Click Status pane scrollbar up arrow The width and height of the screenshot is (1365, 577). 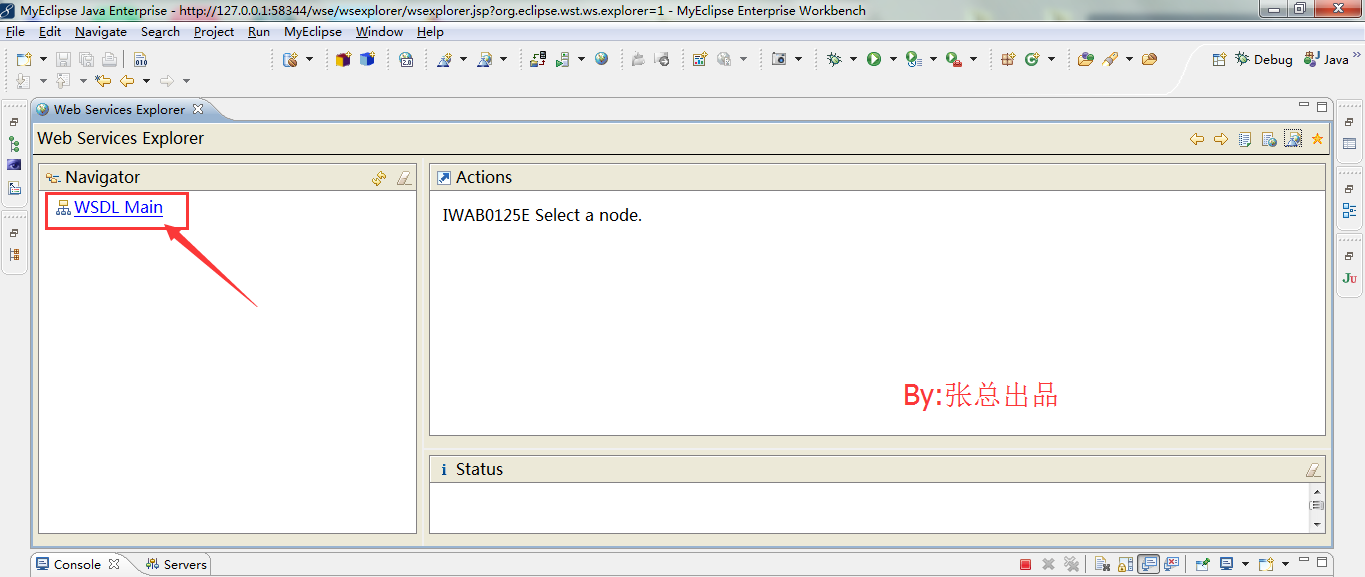[1317, 492]
